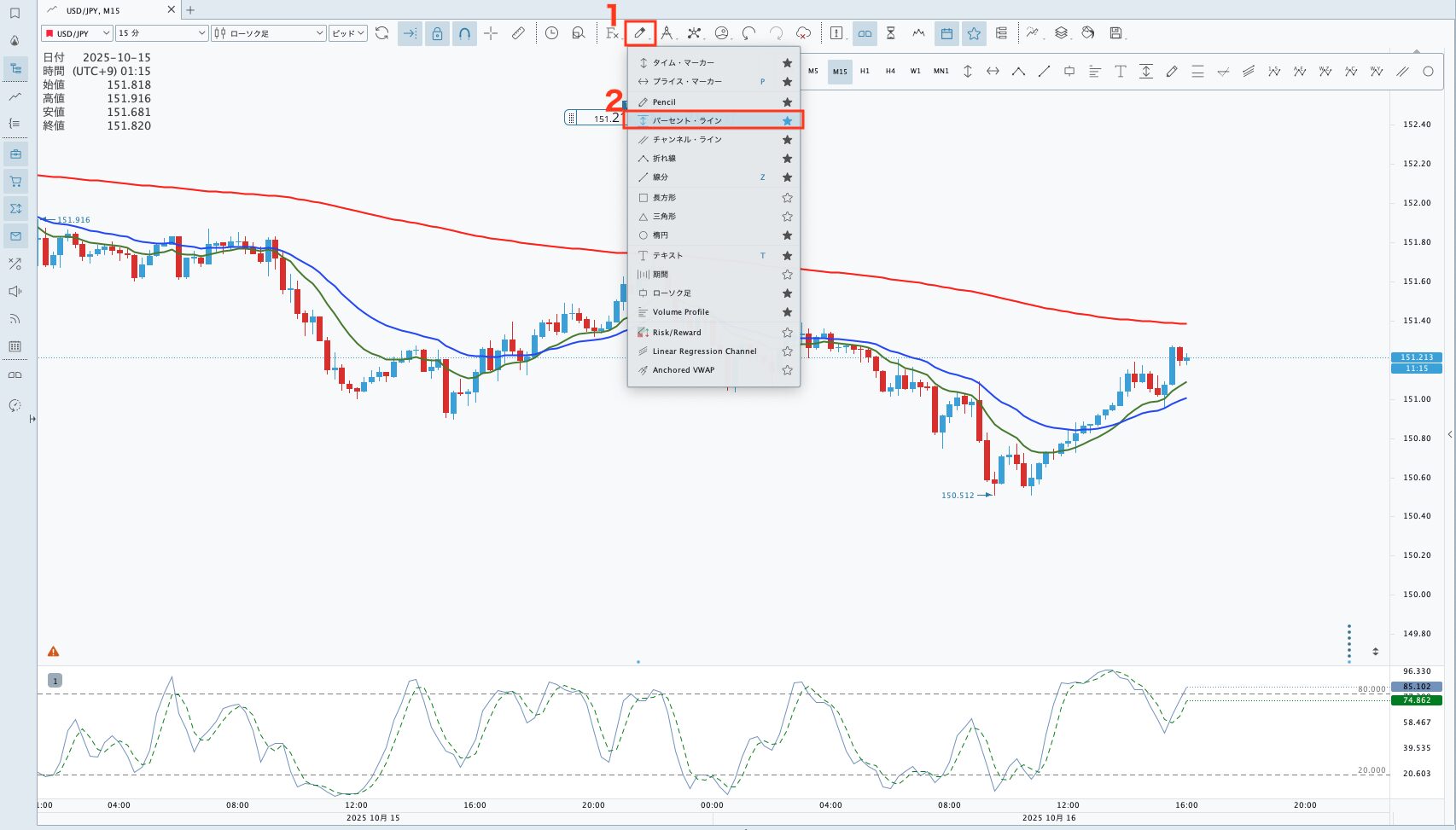Screen dimensions: 1456x830
Task: Toggle the magnet snap mode
Action: (464, 33)
